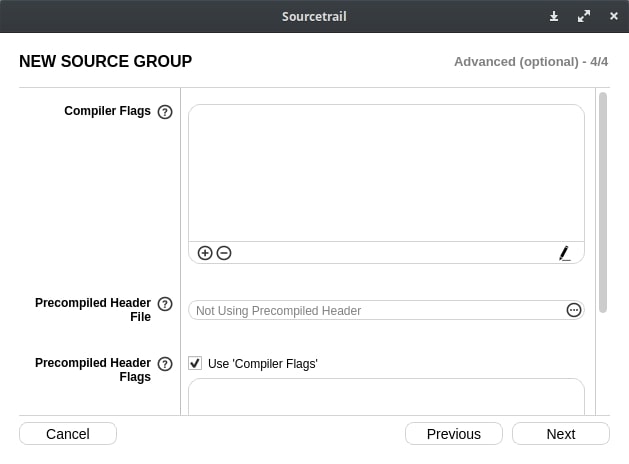Viewport: 629px width, 464px height.
Task: Focus the Precompiled Header File path field
Action: click(x=376, y=310)
